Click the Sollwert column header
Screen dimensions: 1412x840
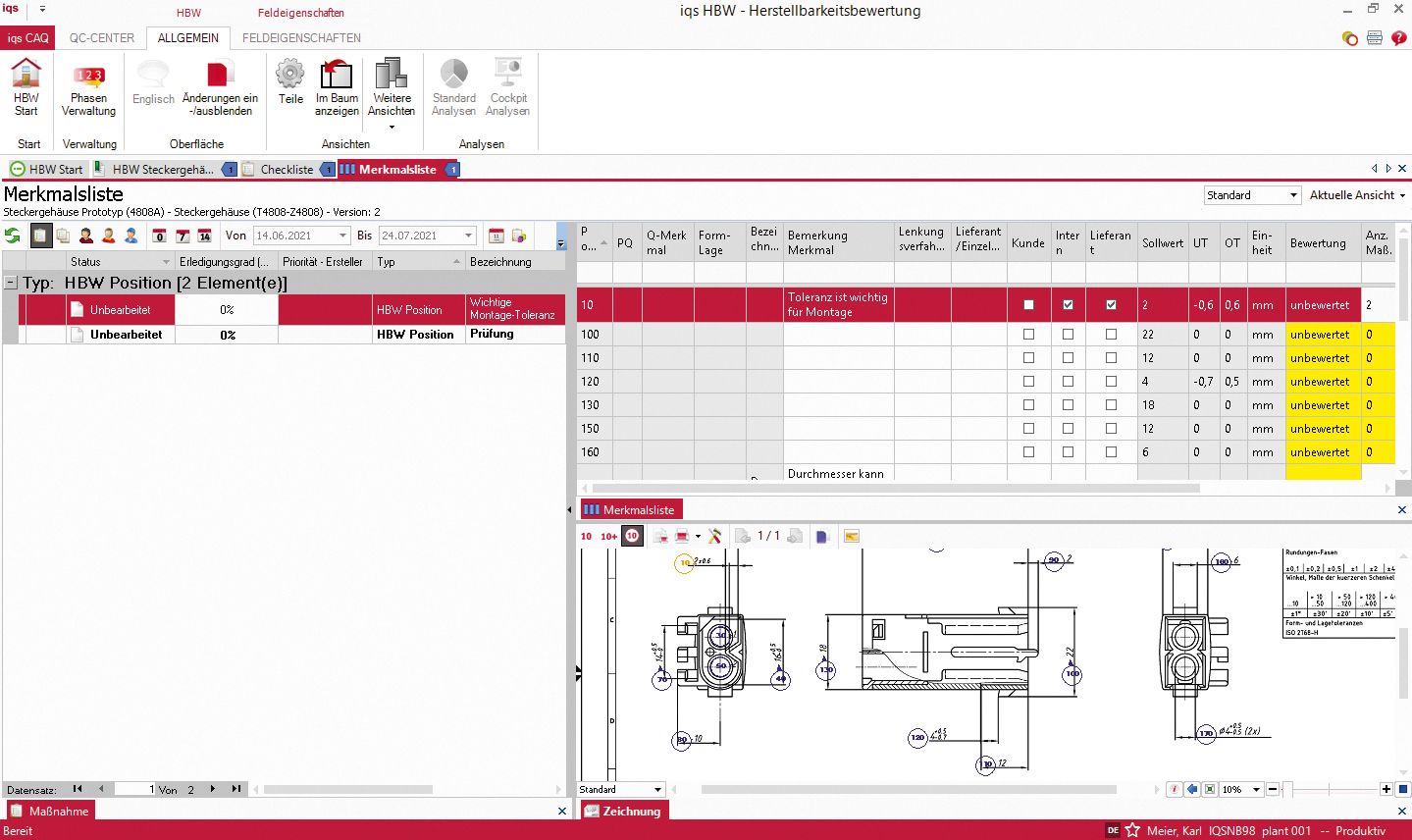[1162, 243]
